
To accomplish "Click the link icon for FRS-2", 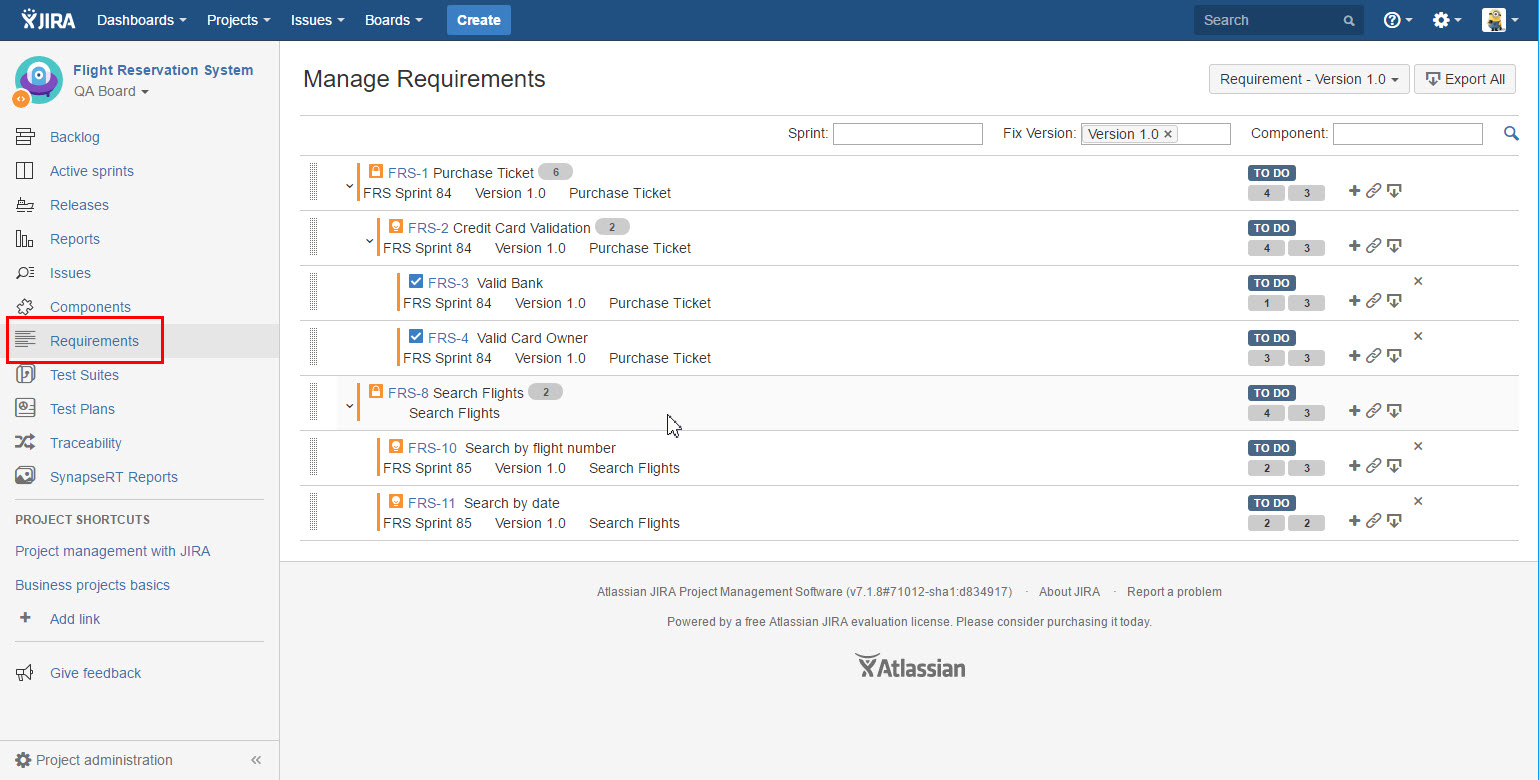I will (x=1374, y=246).
